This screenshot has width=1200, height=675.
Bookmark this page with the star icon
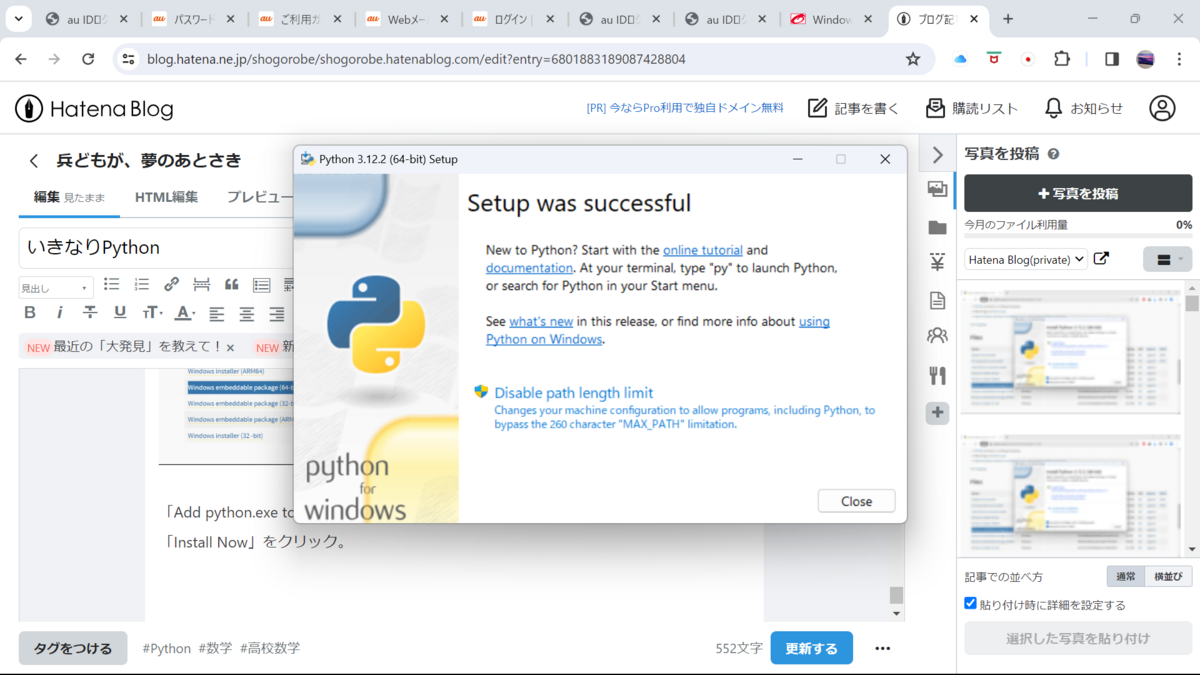913,59
